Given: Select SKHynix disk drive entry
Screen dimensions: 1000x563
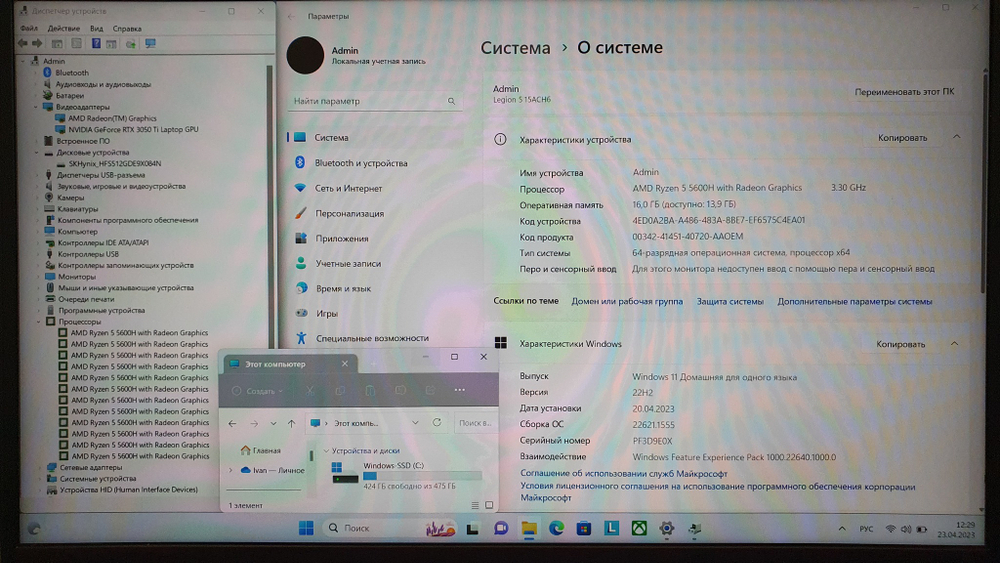Looking at the screenshot, I should tap(115, 164).
